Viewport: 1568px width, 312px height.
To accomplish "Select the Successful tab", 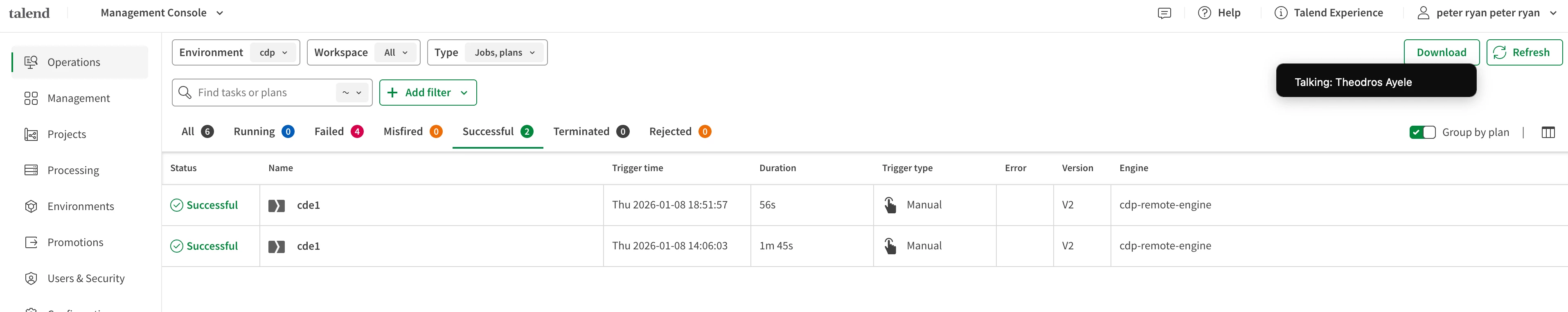I will [x=498, y=131].
